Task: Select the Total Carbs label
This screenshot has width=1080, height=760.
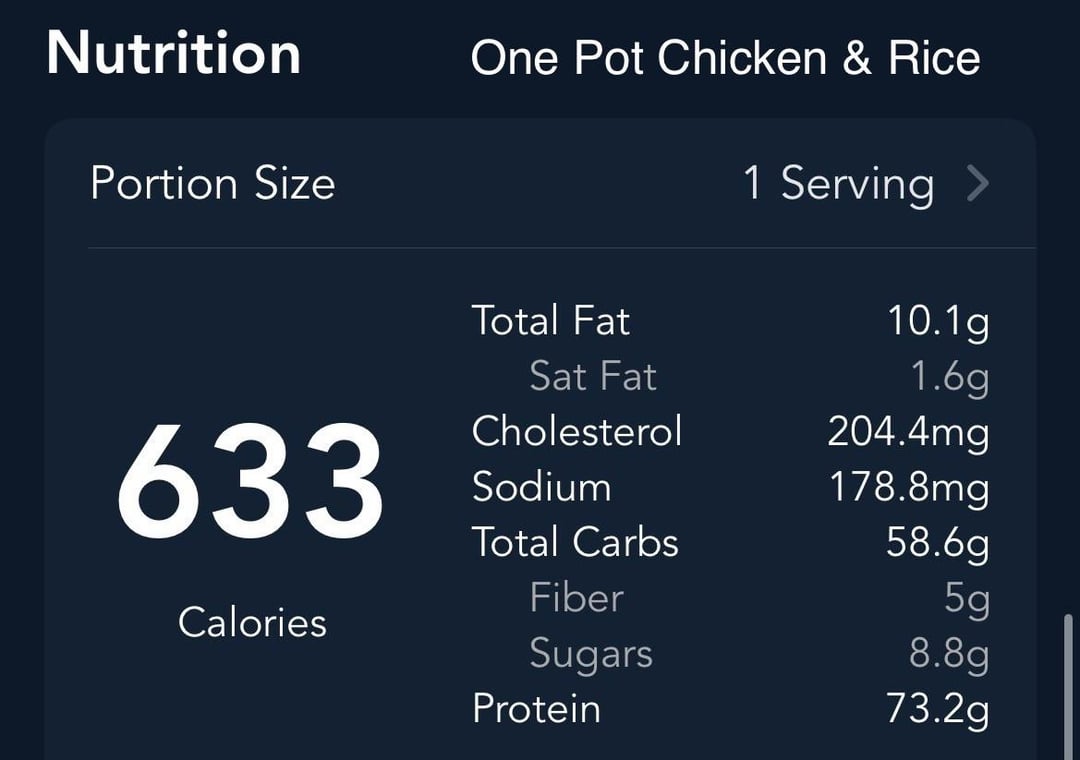Action: click(x=576, y=542)
